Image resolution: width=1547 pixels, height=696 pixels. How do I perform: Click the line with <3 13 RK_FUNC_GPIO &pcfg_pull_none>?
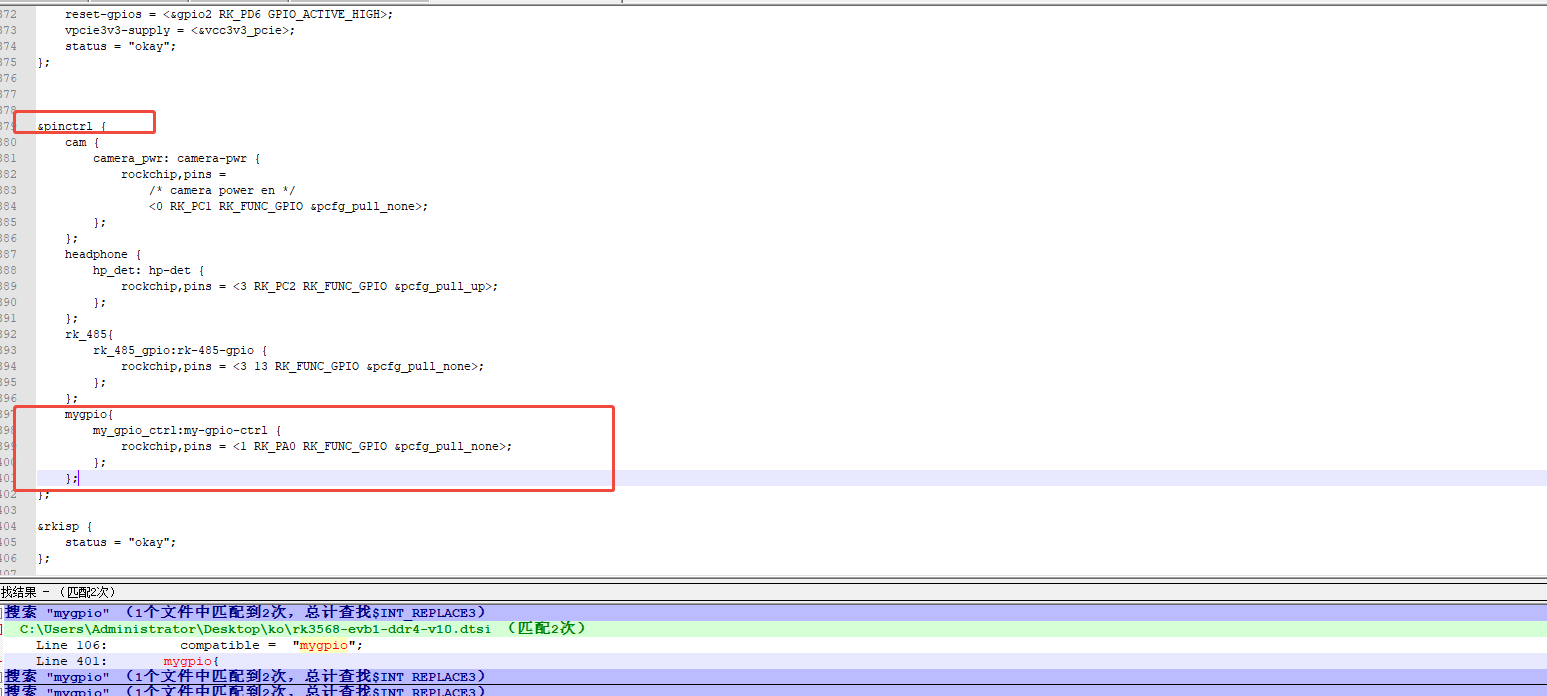[x=303, y=366]
